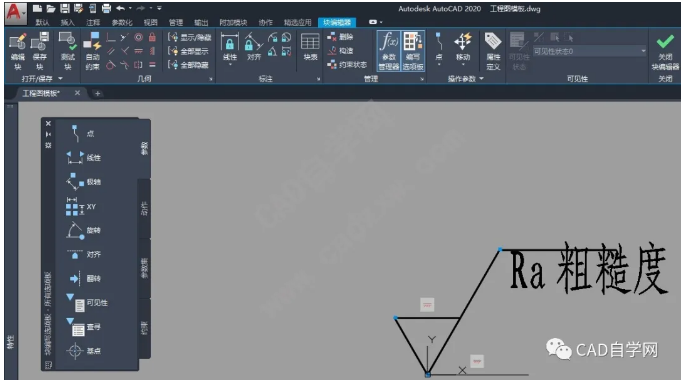Click the Open folder icon in quick access toolbar
This screenshot has height=388, width=695.
[x=51, y=8]
